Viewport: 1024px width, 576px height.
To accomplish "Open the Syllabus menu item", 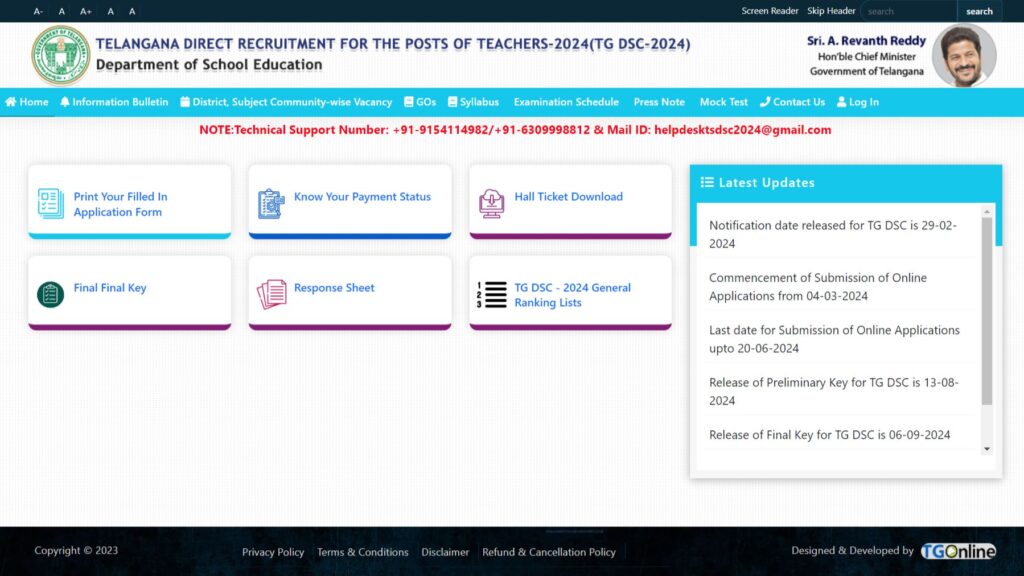I will [x=473, y=102].
